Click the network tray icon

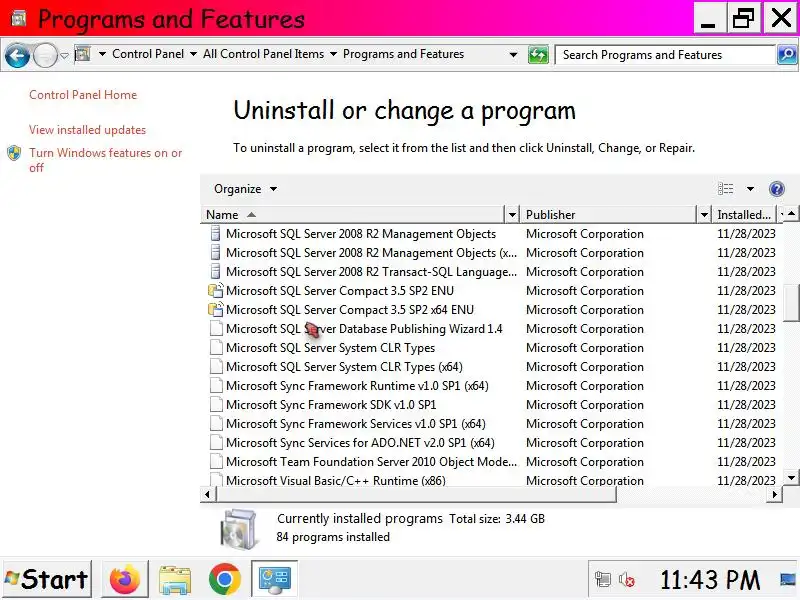(x=603, y=580)
